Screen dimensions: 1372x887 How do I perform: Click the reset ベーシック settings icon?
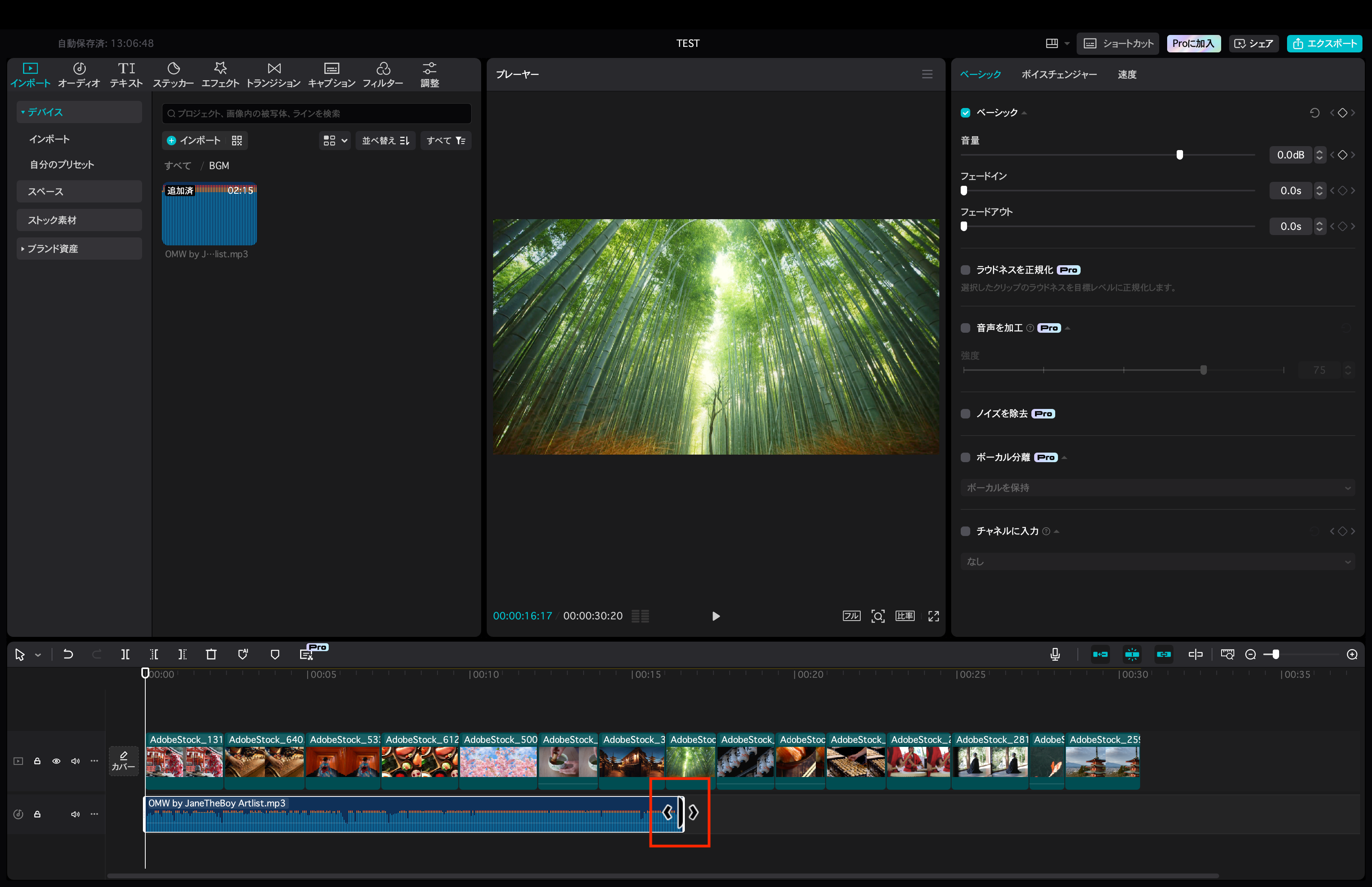[1314, 113]
